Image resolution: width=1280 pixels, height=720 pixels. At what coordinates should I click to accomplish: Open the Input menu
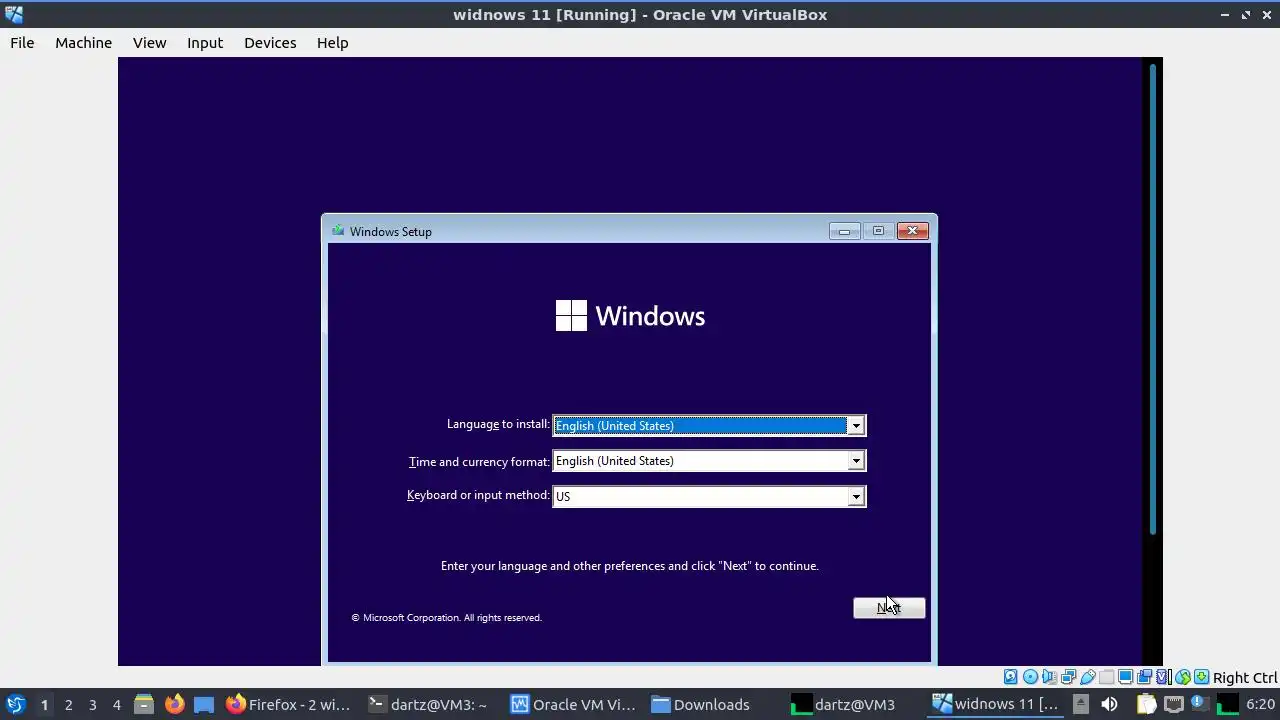(205, 43)
